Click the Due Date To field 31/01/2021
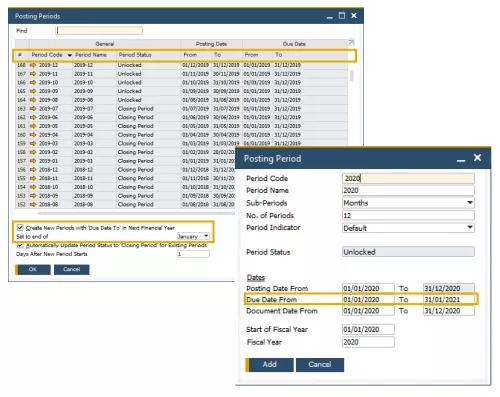Screen dimensions: 500x397 point(449,299)
